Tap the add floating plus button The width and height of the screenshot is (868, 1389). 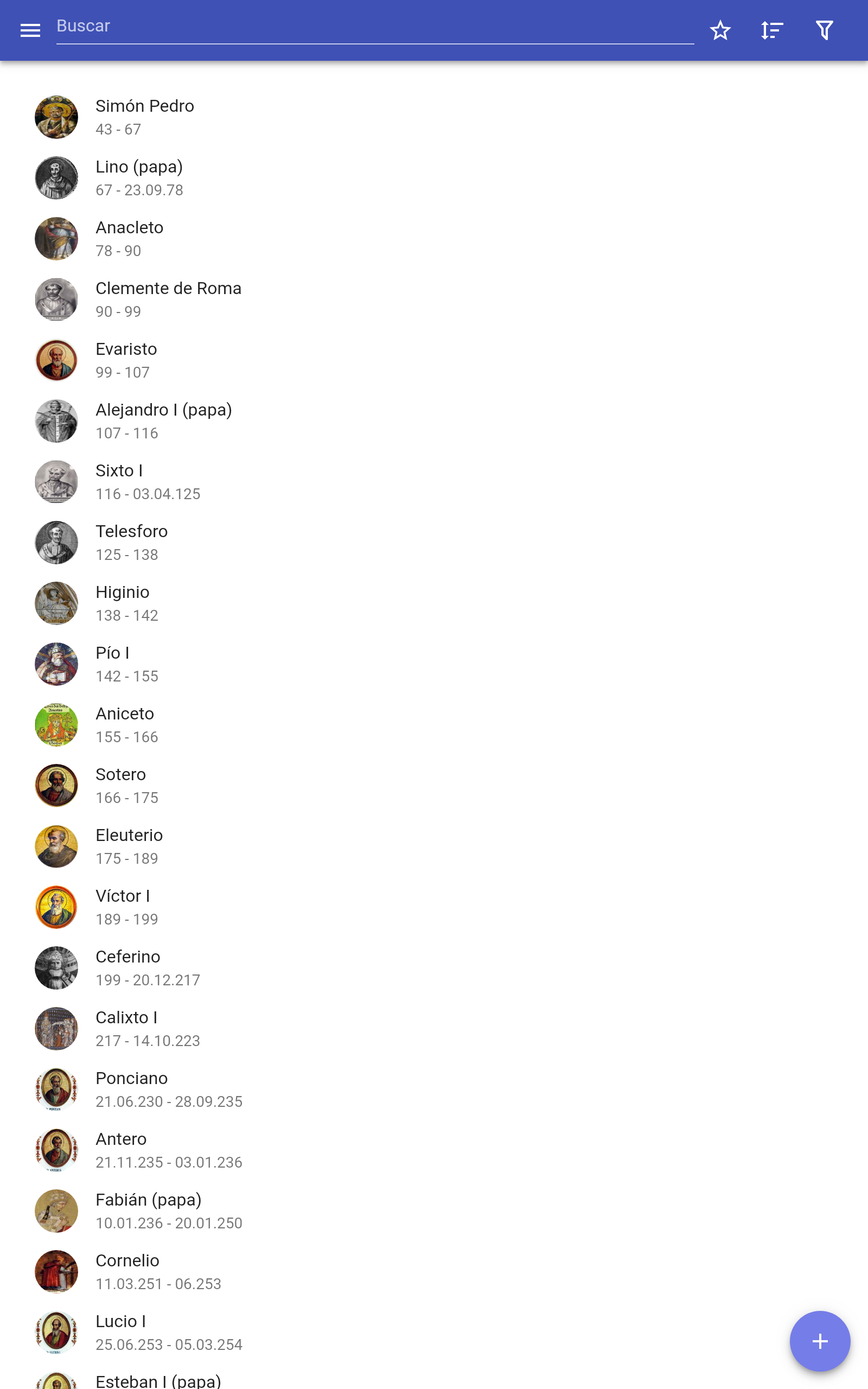pyautogui.click(x=820, y=1341)
